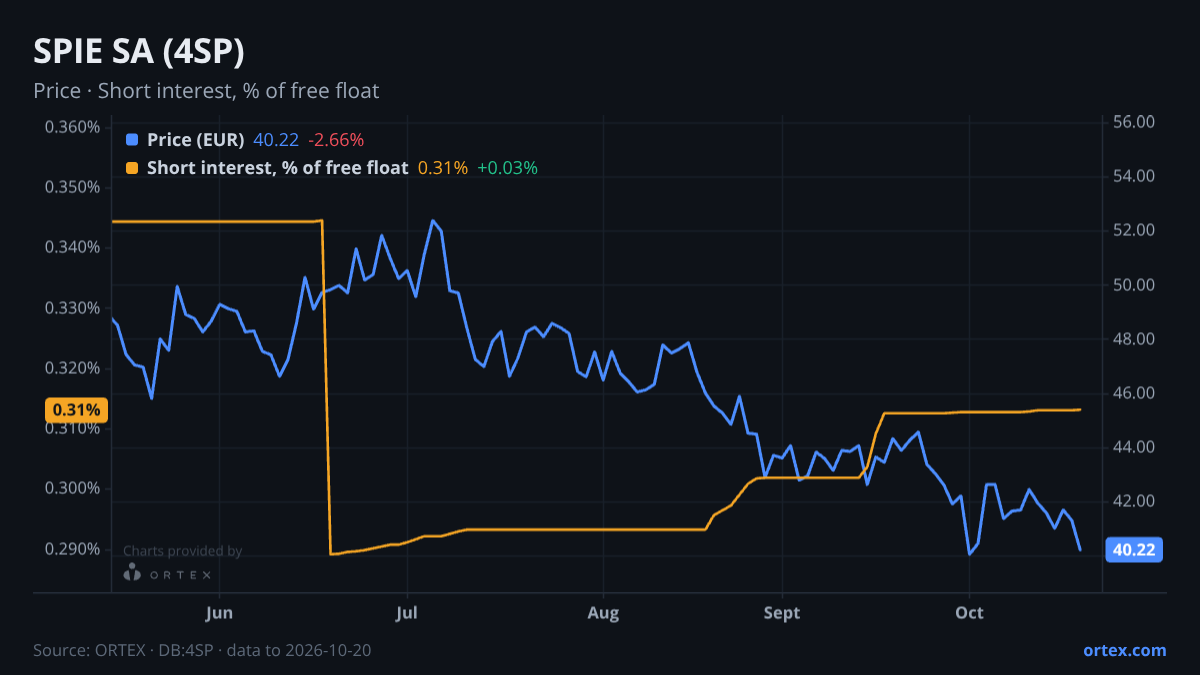Screen dimensions: 1200x675
Task: Click the 'Jul' x-axis label
Action: tap(406, 612)
